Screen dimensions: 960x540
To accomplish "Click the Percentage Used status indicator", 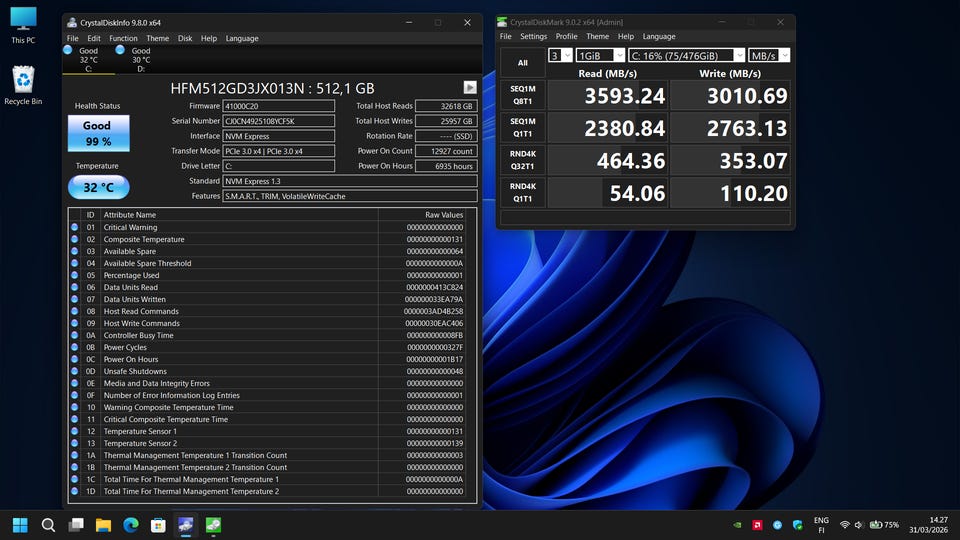I will coord(74,275).
